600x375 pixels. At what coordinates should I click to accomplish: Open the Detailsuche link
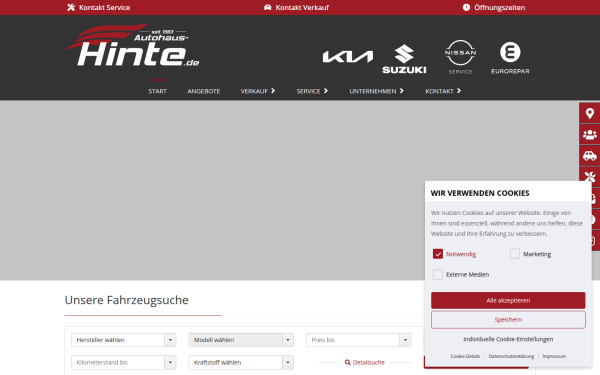365,362
